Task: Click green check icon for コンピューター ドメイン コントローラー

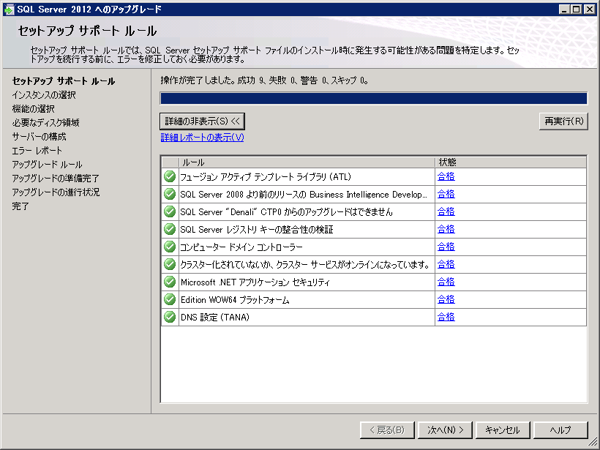Action: coord(170,247)
